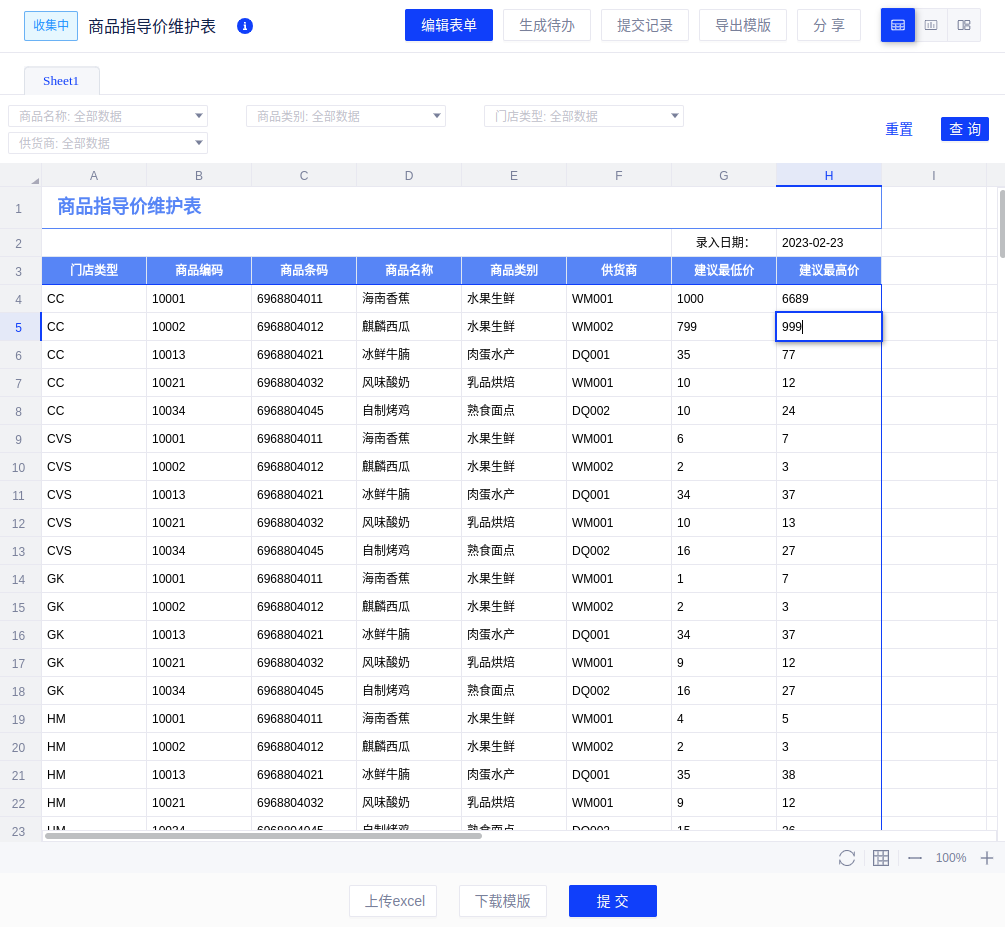Click the 重置 link
This screenshot has height=927, width=1005.
899,129
